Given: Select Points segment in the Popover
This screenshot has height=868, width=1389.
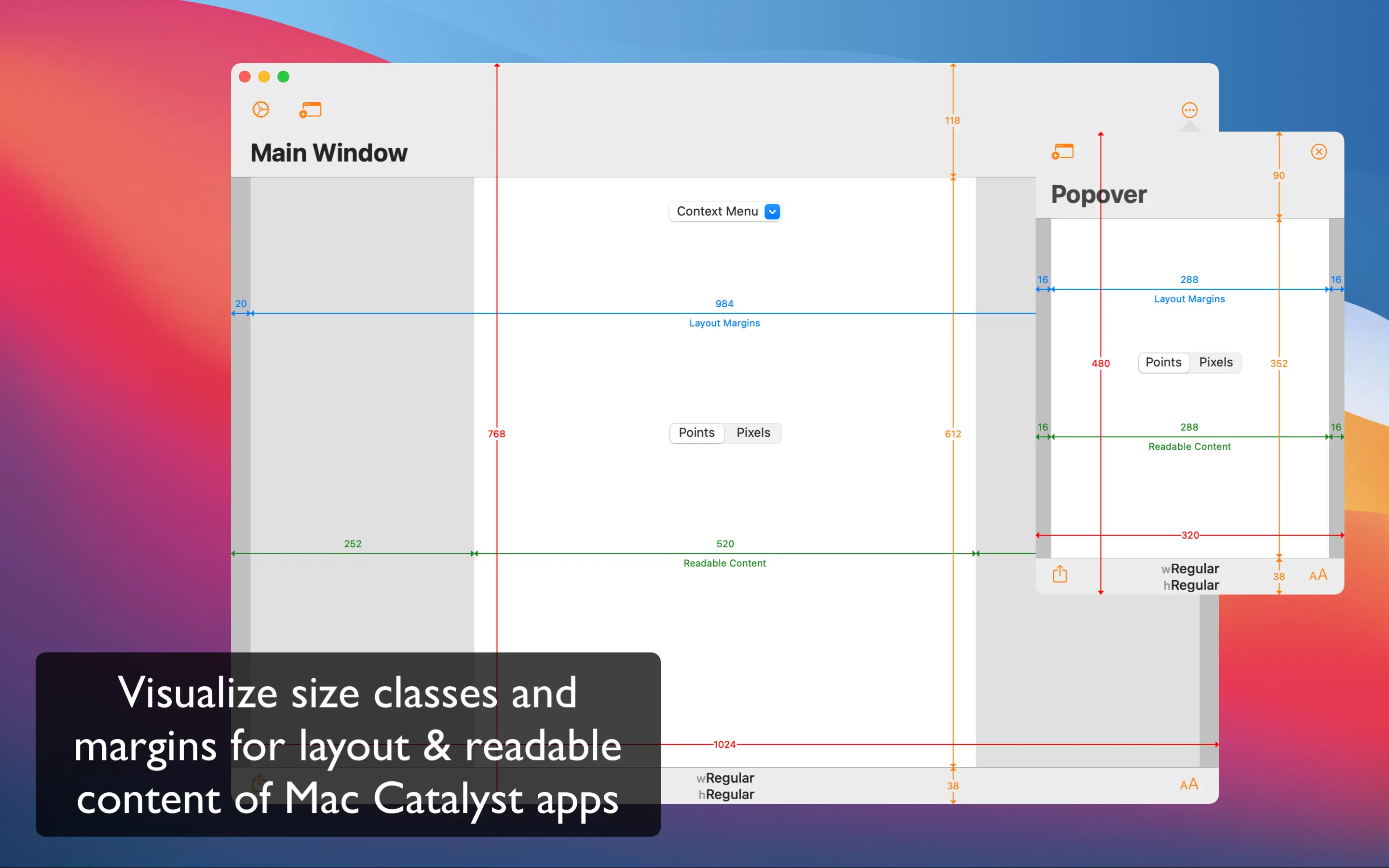Looking at the screenshot, I should [1163, 362].
